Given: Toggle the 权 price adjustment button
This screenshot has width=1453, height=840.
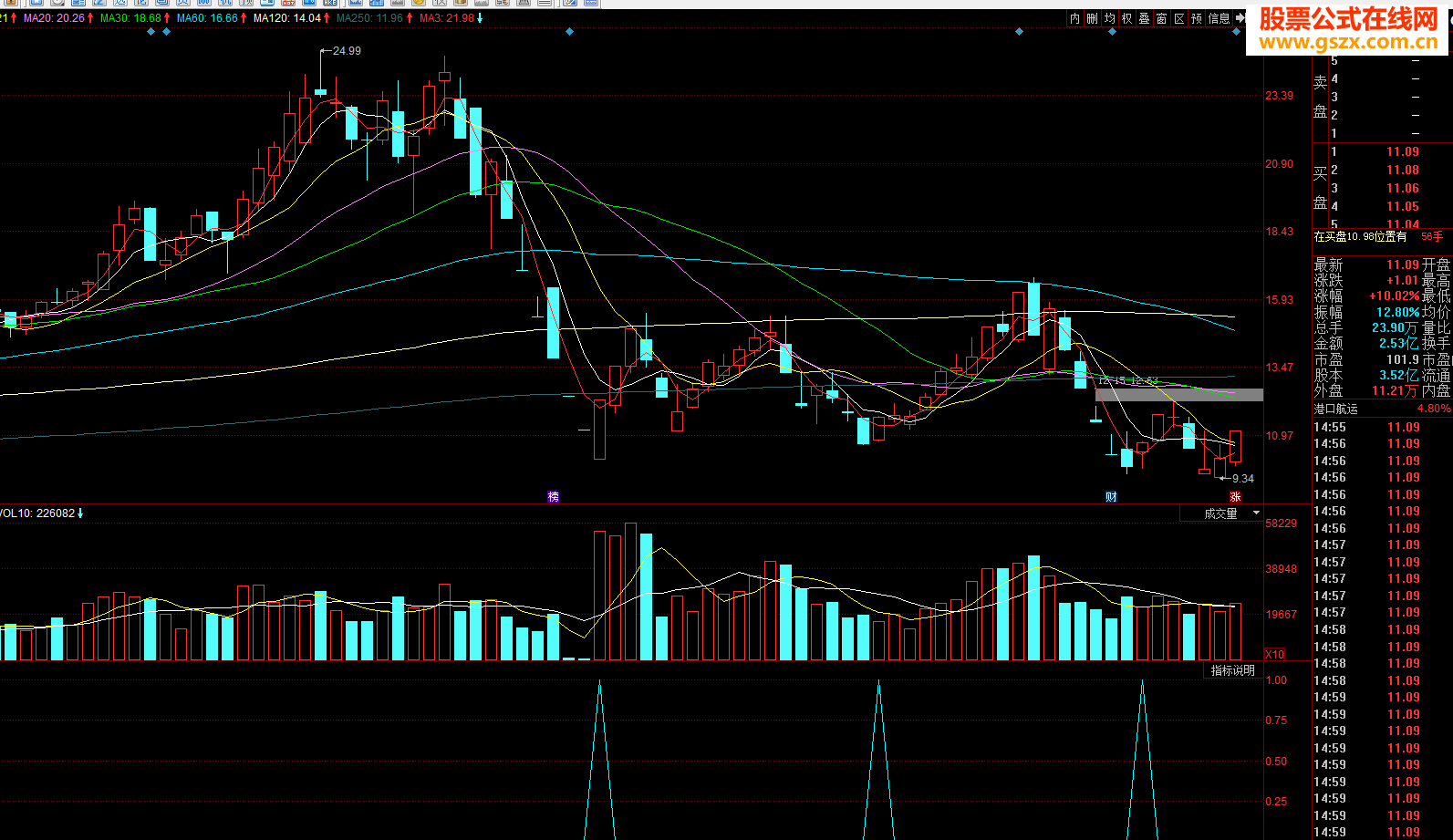Looking at the screenshot, I should [1126, 18].
